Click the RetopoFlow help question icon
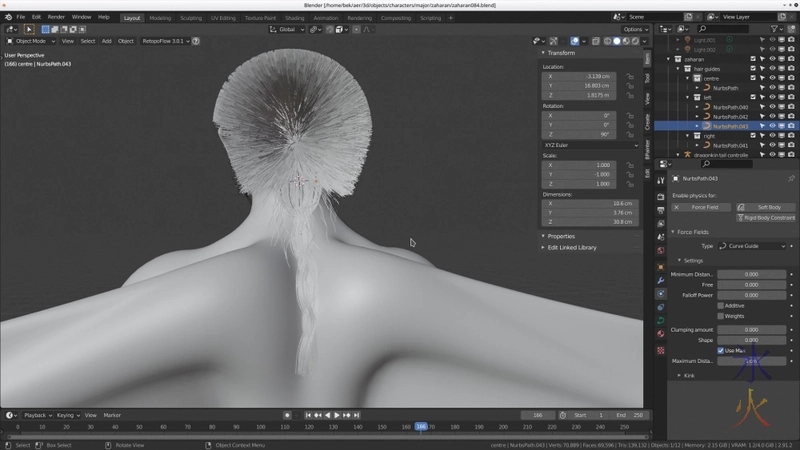The image size is (800, 450). pyautogui.click(x=195, y=41)
